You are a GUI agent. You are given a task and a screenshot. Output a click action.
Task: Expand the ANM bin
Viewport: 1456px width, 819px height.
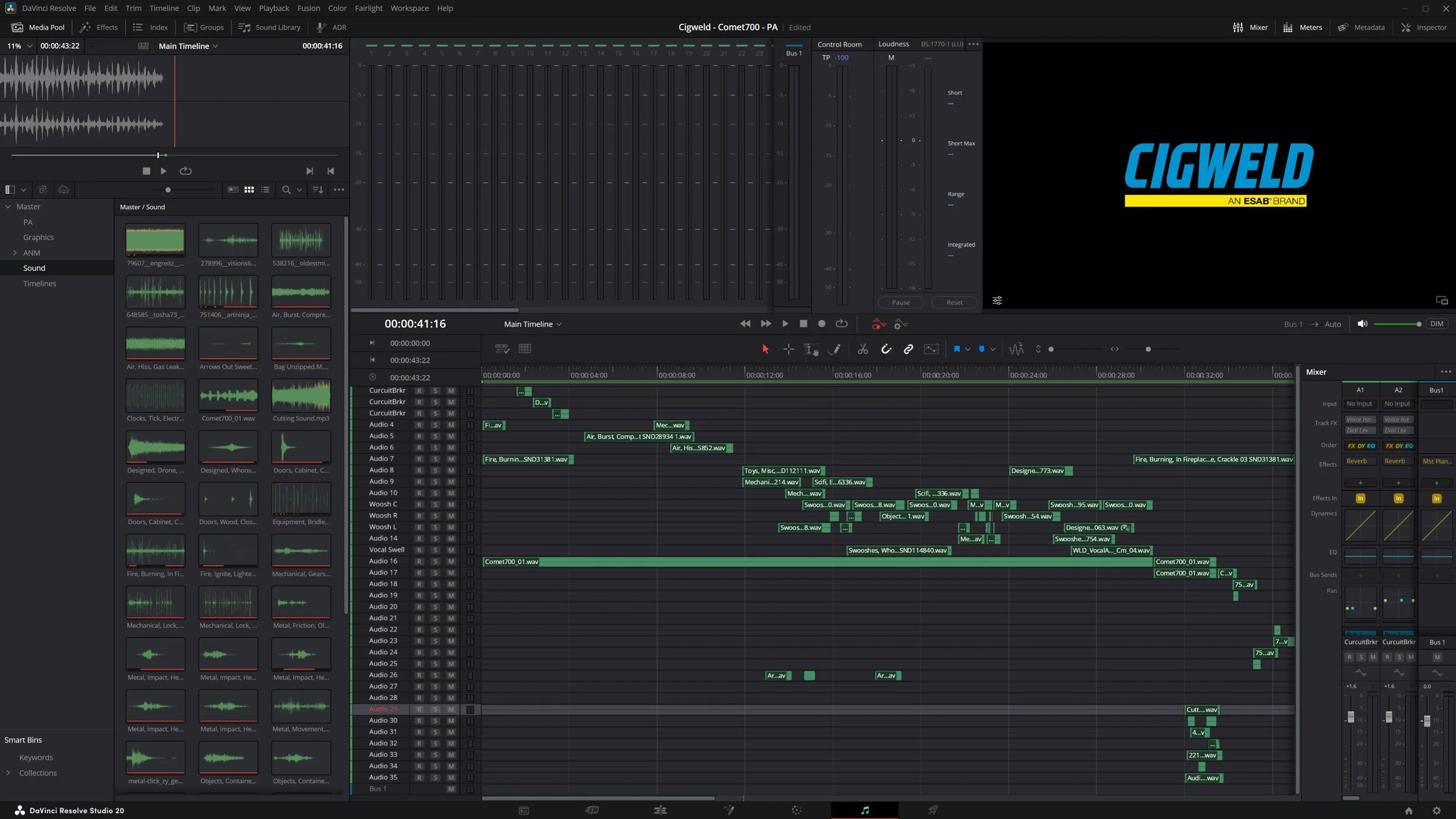coord(15,253)
